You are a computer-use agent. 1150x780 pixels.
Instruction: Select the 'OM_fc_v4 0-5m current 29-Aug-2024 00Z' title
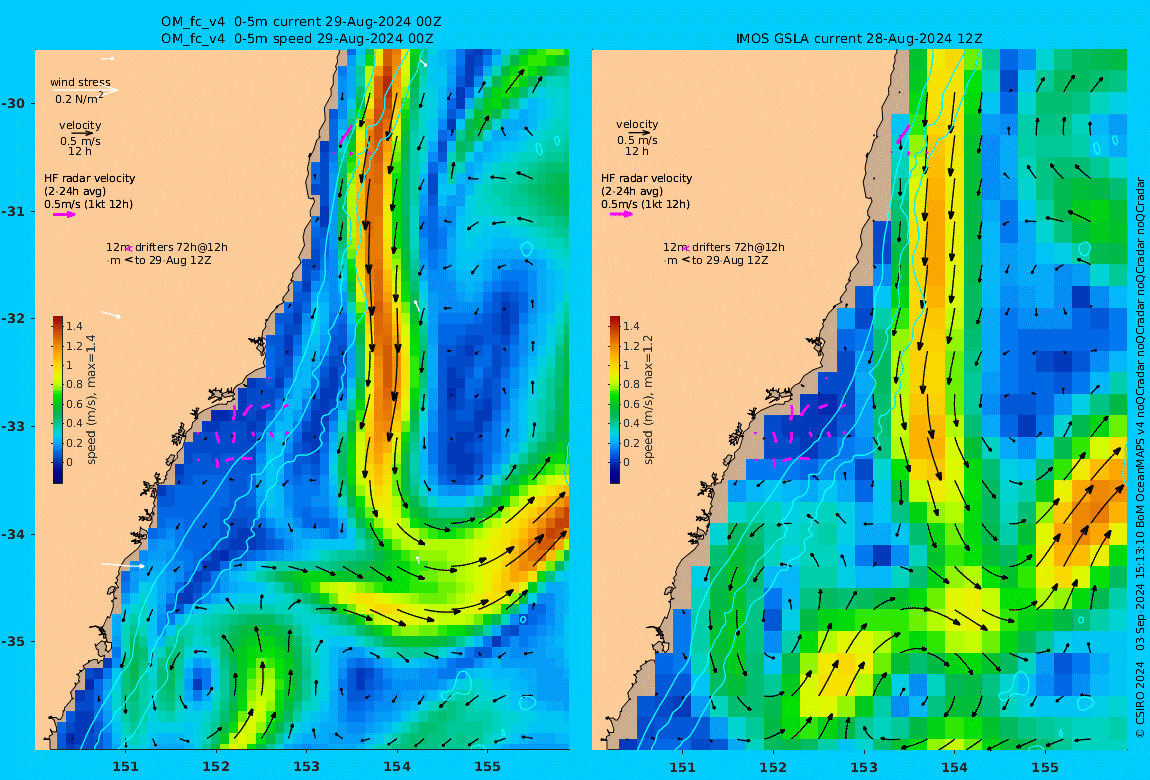301,22
